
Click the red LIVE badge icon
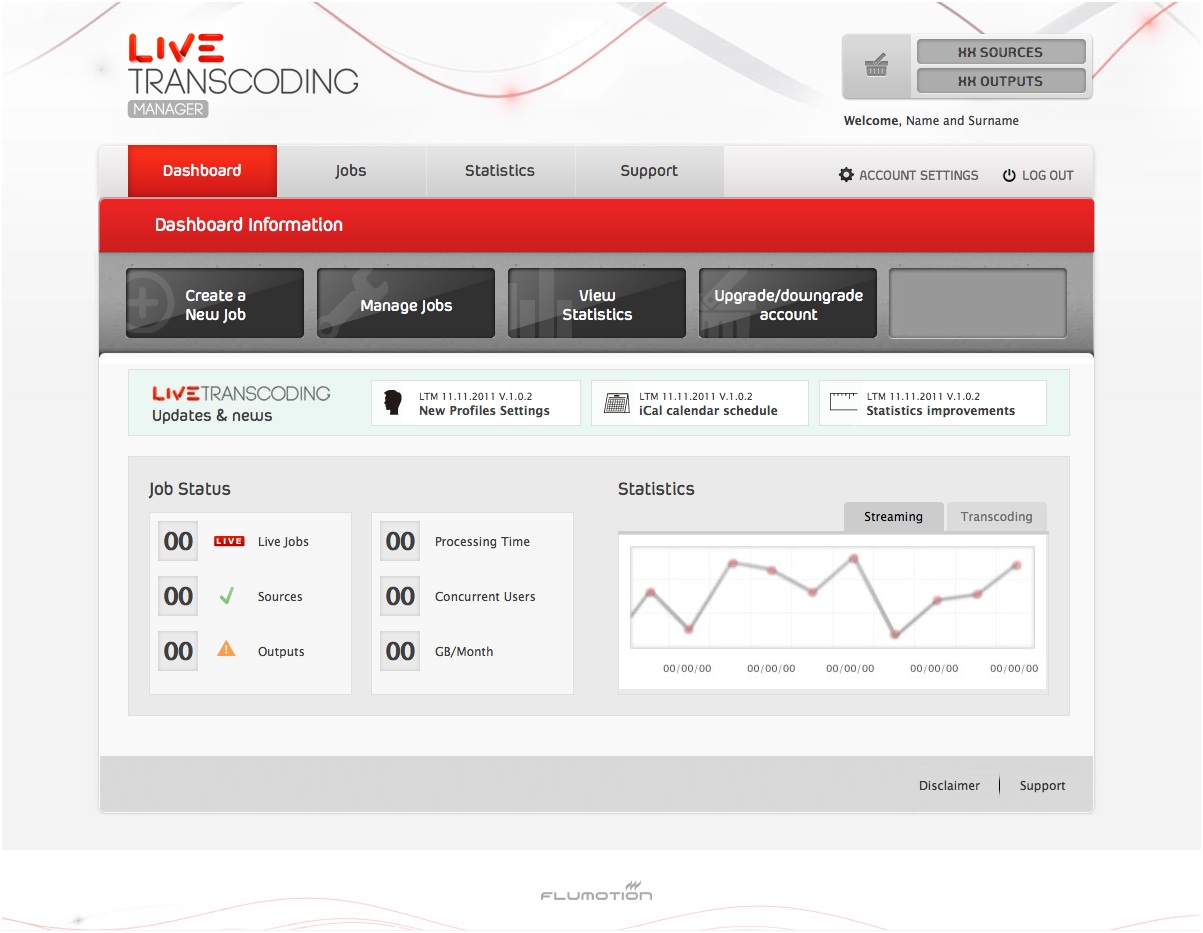tap(229, 541)
